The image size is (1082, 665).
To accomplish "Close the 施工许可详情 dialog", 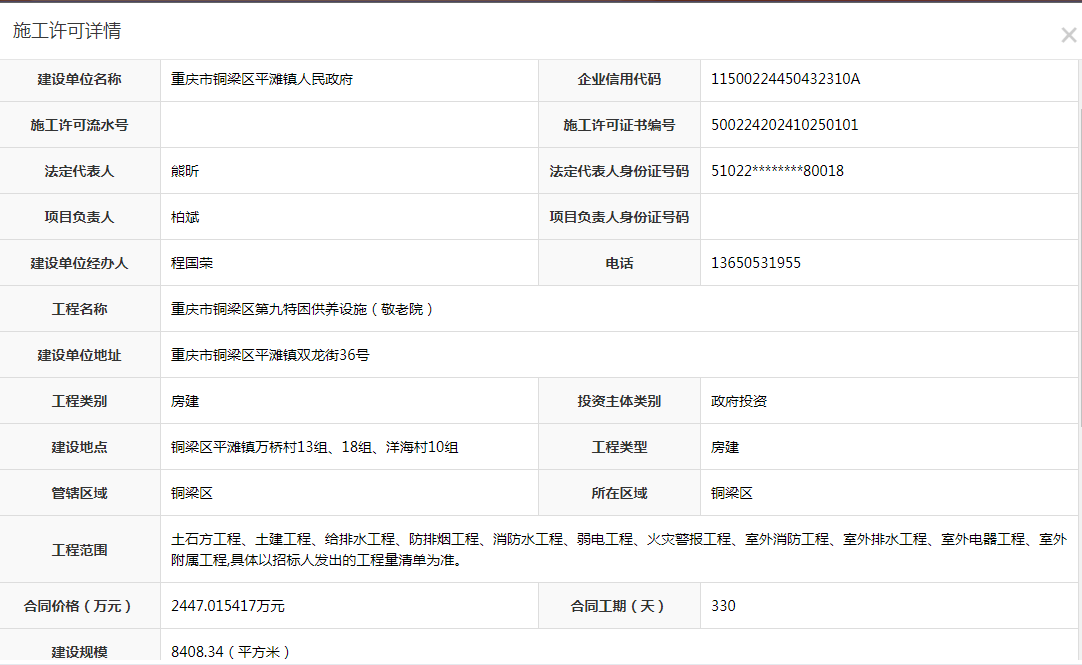I will click(x=1068, y=36).
